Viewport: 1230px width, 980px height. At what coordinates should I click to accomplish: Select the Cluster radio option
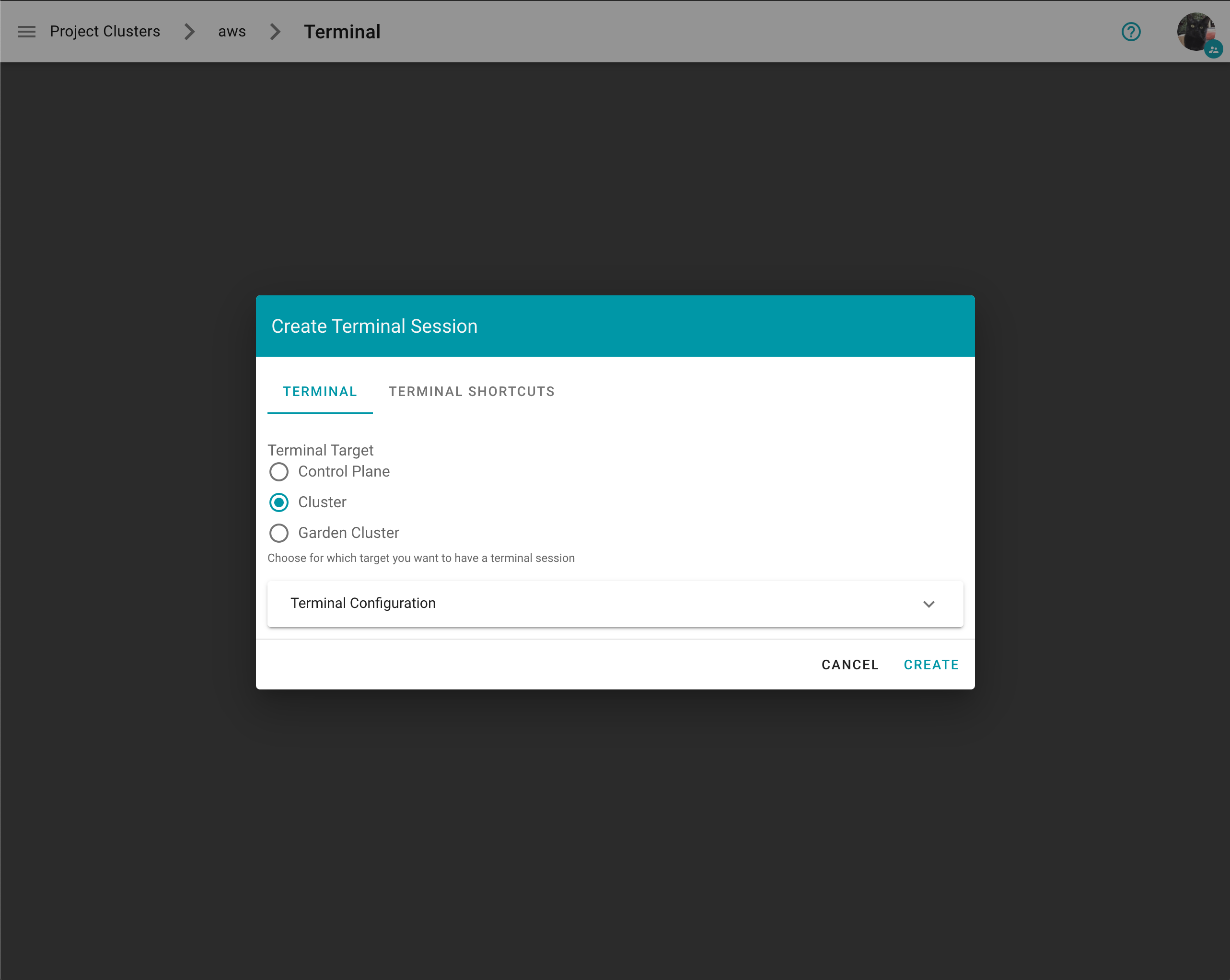tap(279, 502)
